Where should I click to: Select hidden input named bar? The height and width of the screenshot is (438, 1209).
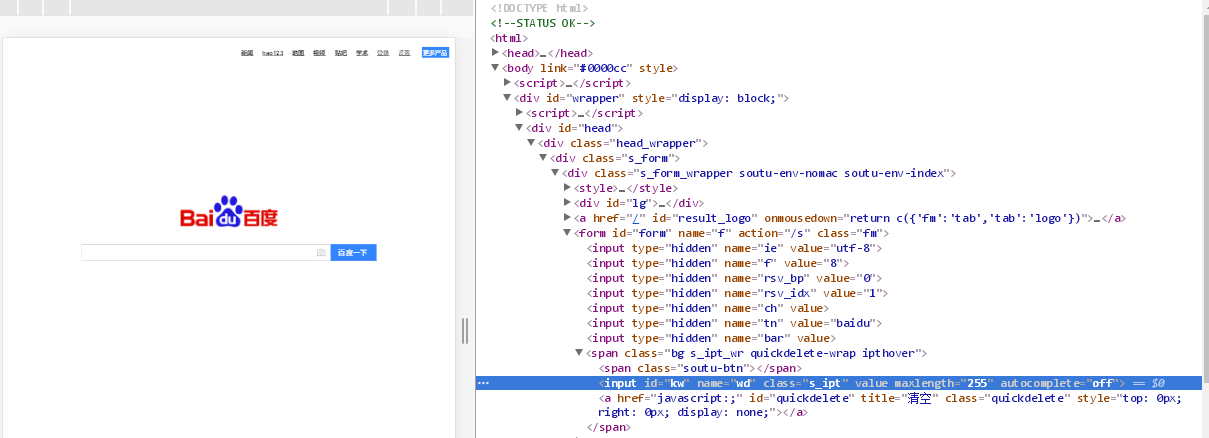click(x=710, y=338)
